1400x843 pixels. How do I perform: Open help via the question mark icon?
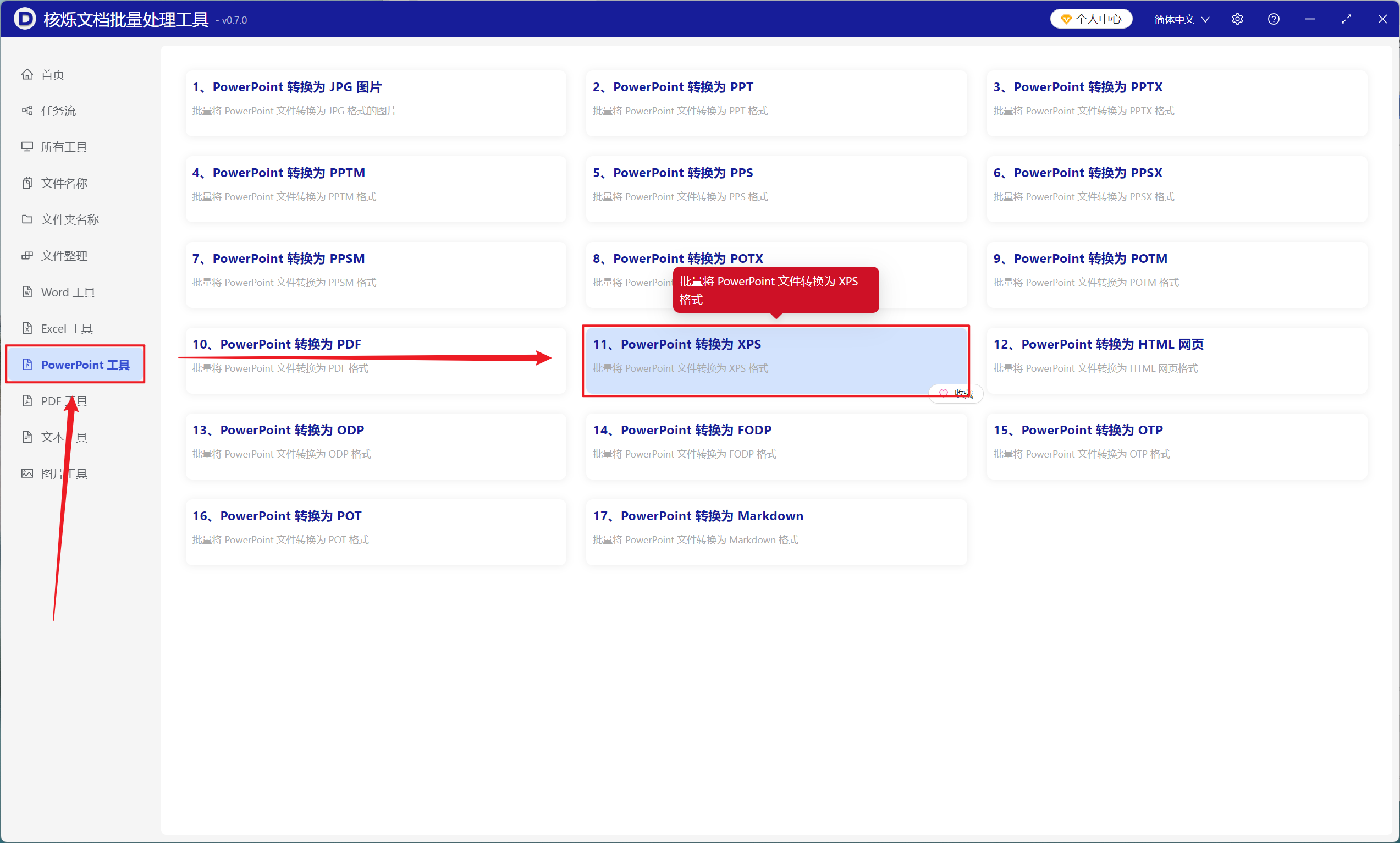(1274, 19)
